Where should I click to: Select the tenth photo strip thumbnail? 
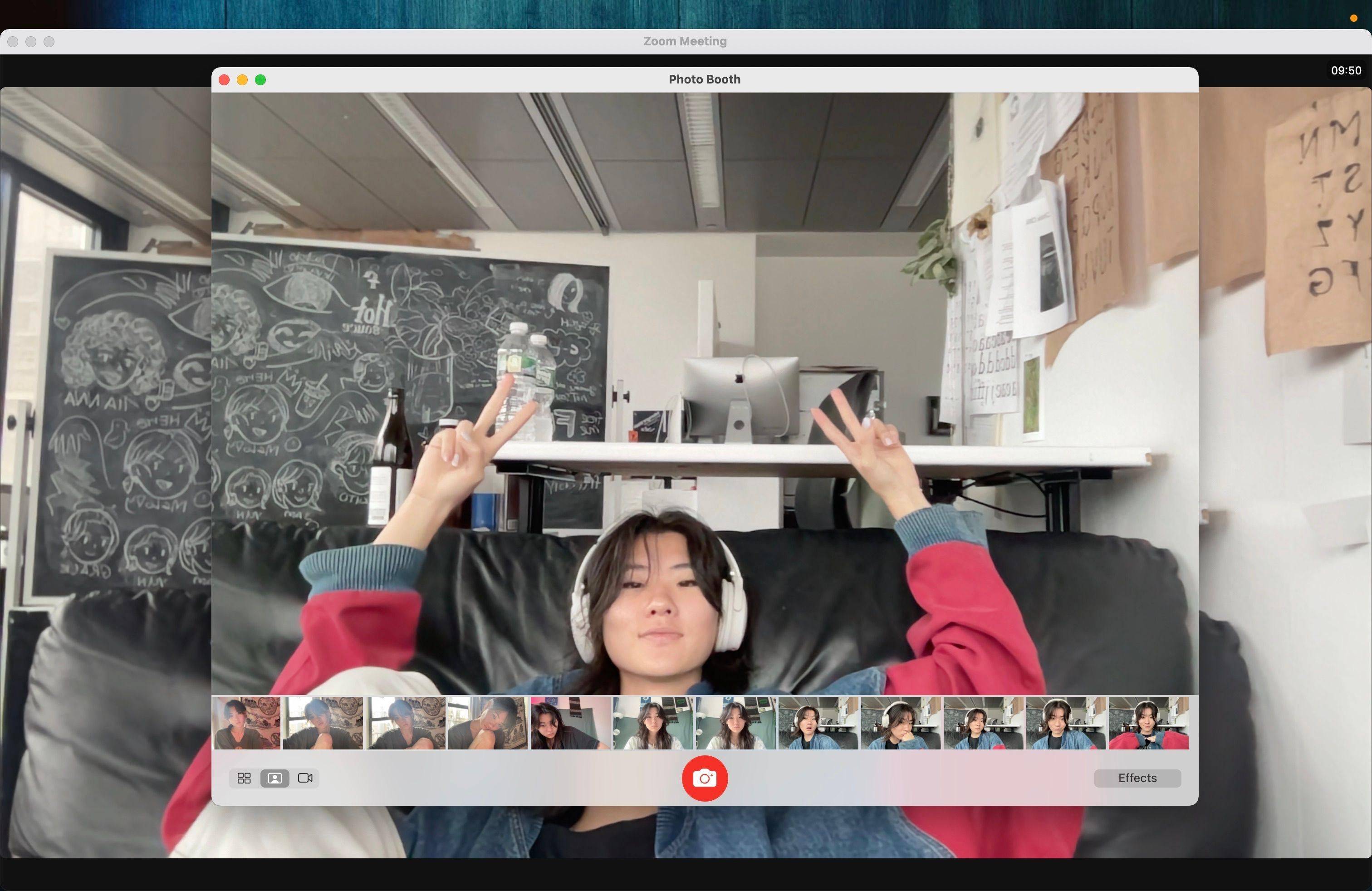pyautogui.click(x=984, y=723)
